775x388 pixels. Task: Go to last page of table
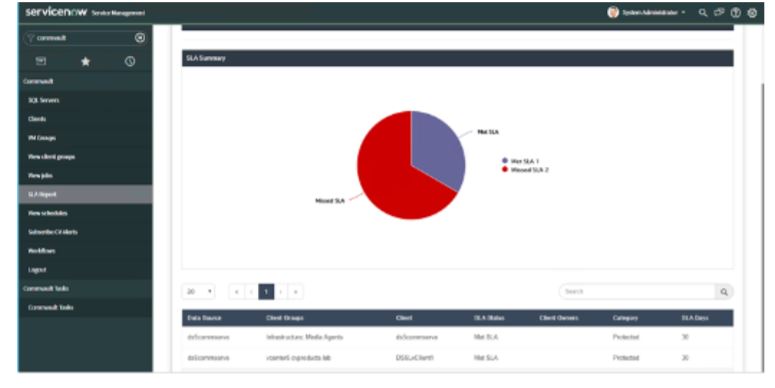[296, 292]
